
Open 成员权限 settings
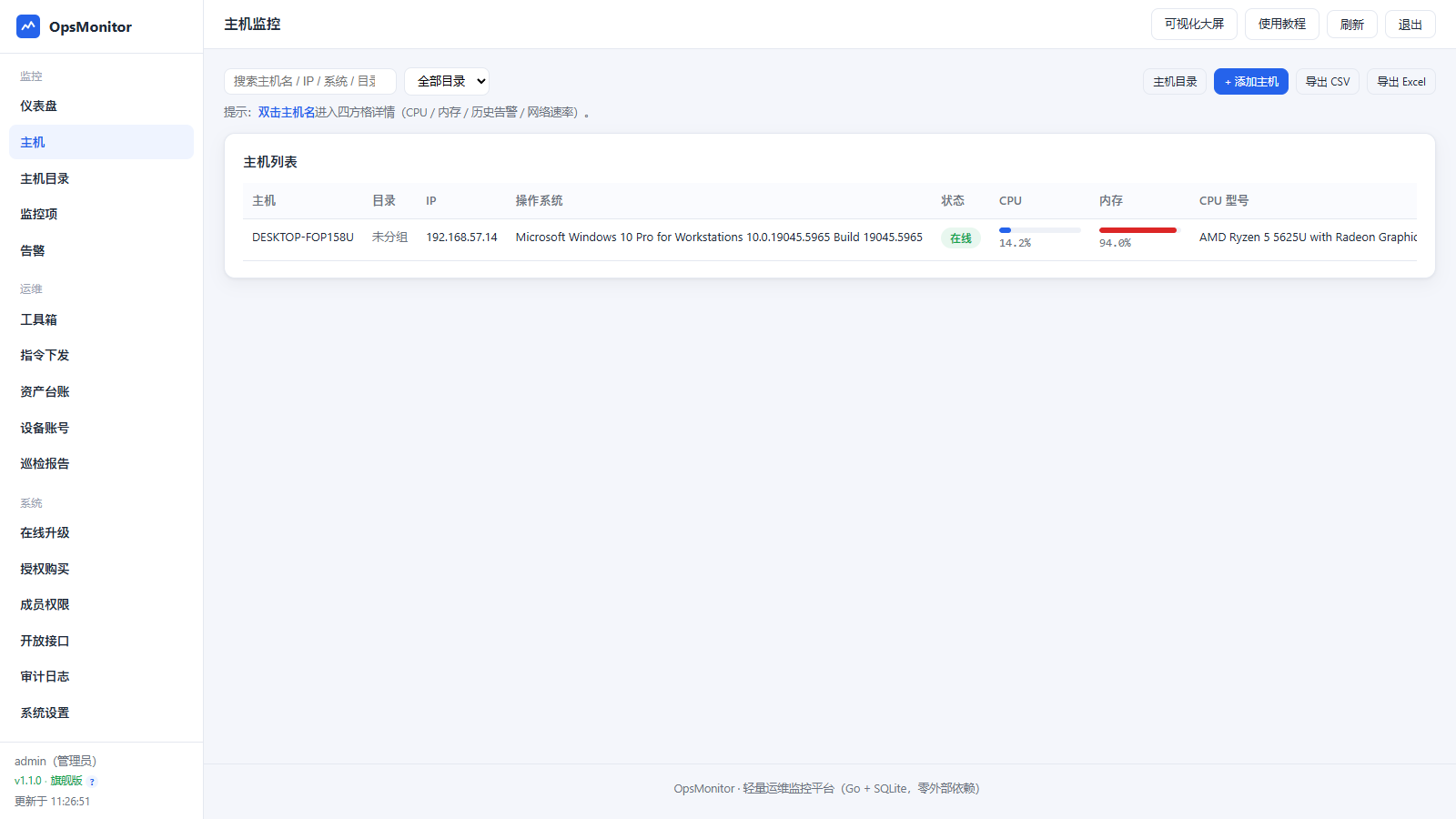point(101,604)
